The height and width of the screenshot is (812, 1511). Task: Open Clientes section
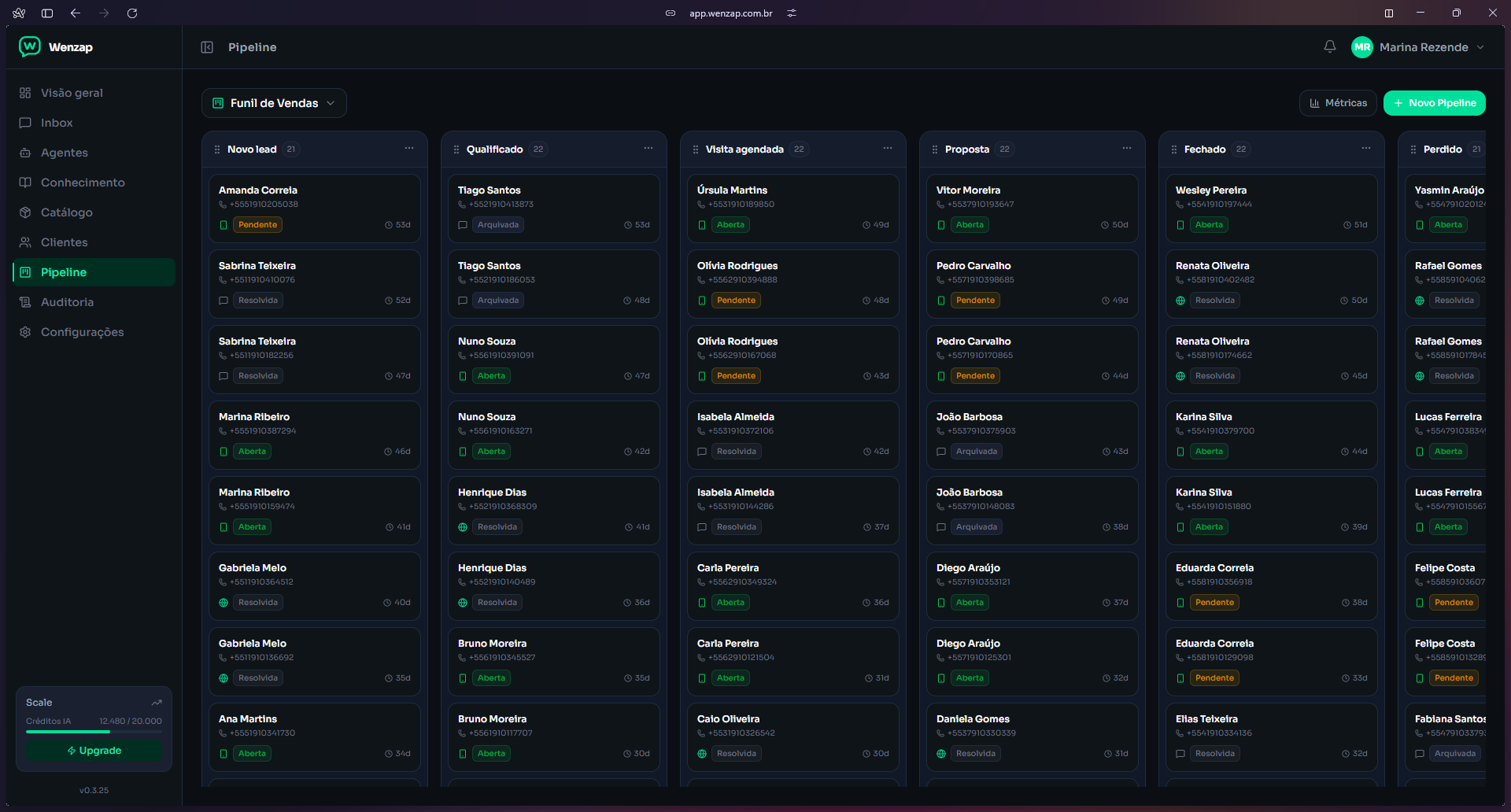(94, 242)
